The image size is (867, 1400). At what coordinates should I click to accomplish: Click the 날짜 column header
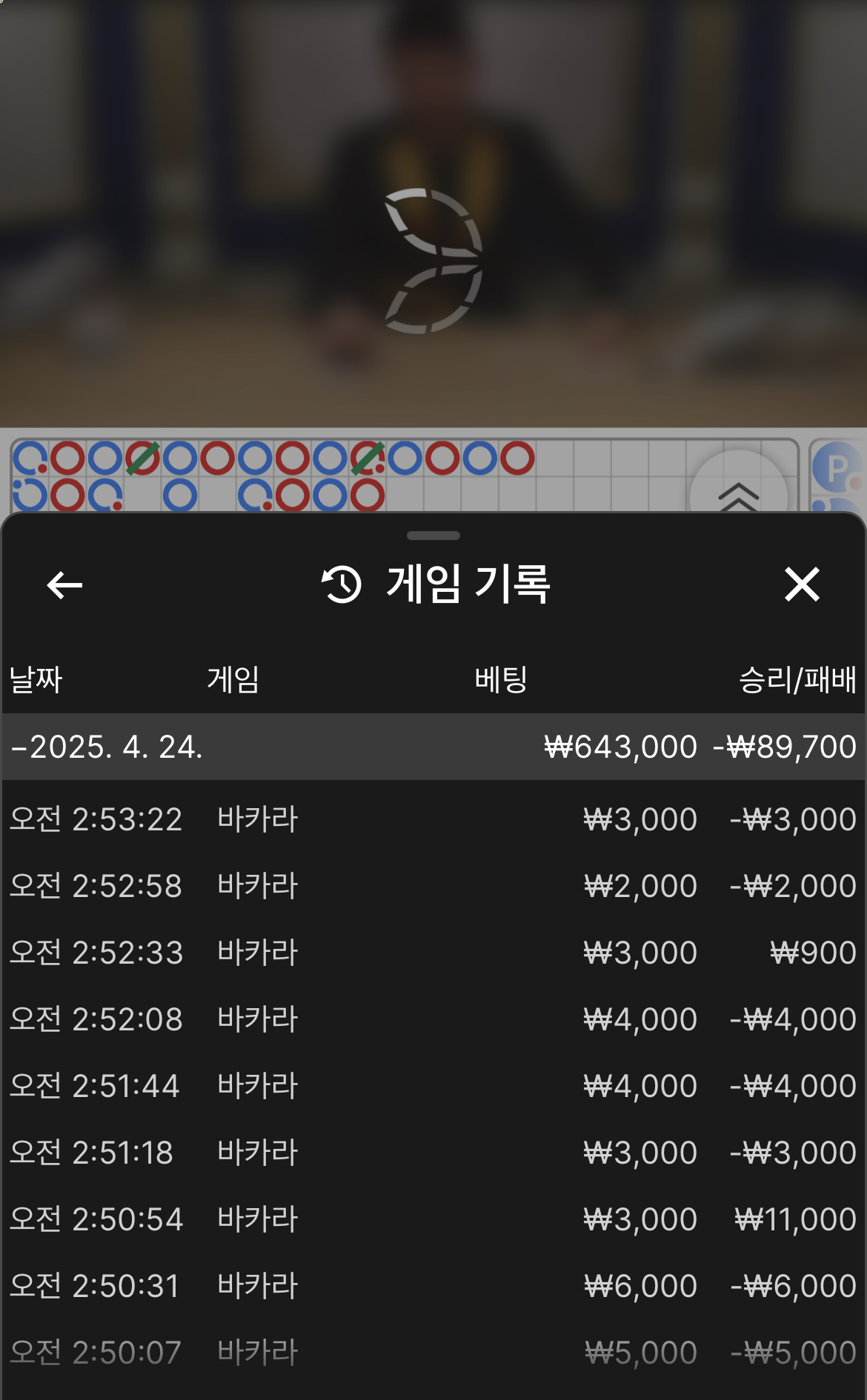[x=36, y=679]
